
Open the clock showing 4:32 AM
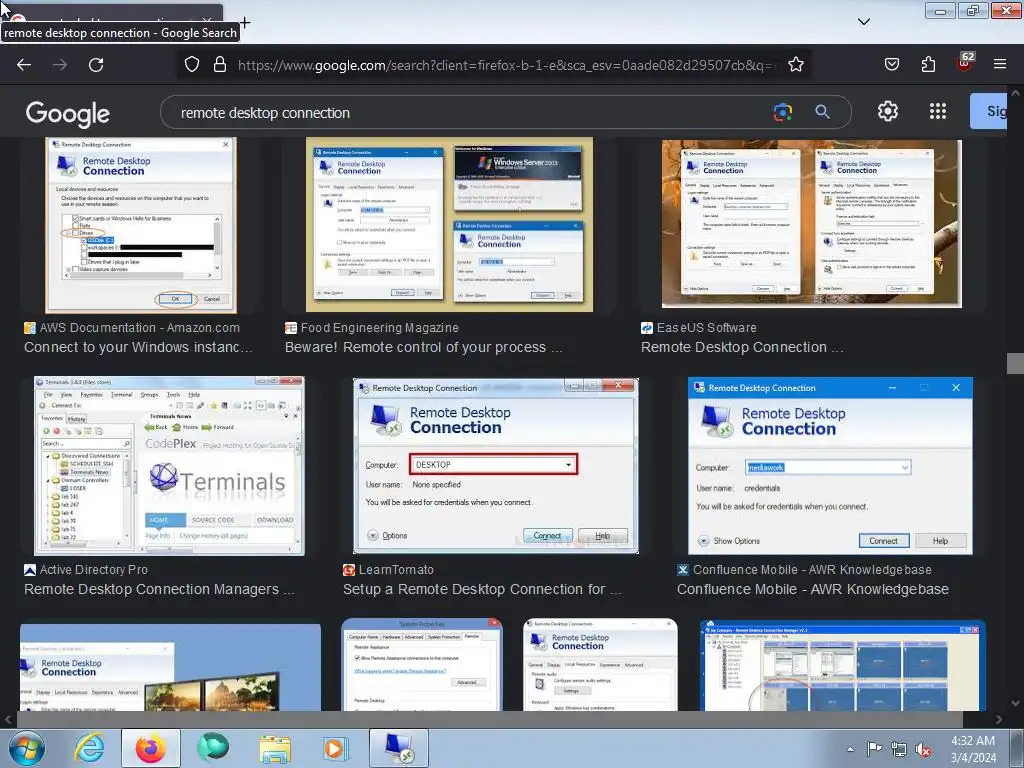(x=973, y=749)
